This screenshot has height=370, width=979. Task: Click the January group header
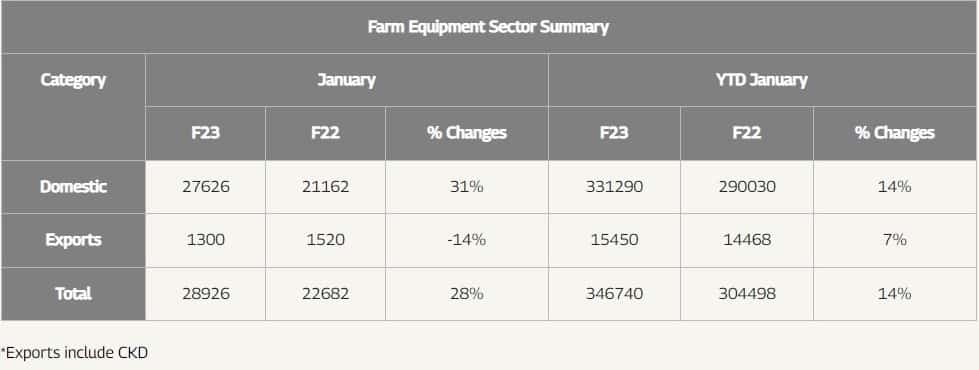pyautogui.click(x=347, y=80)
